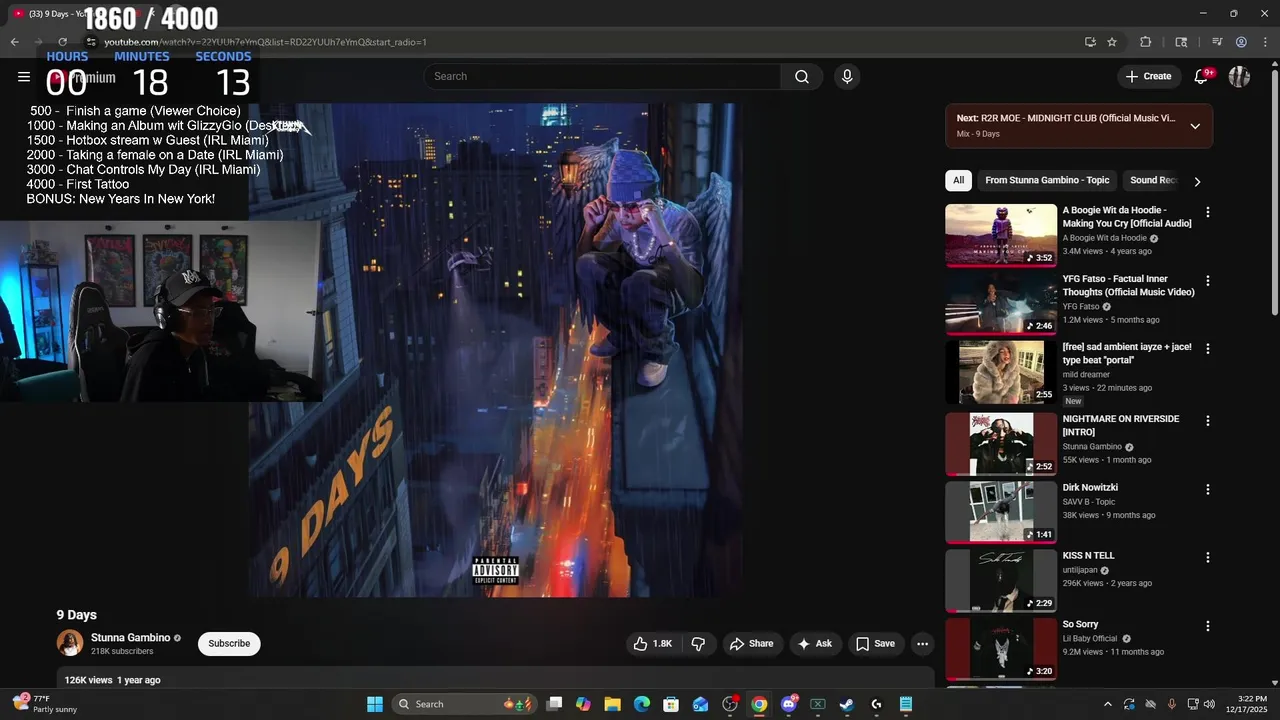Open Chrome three-dot menu
The image size is (1280, 720).
(x=1264, y=42)
